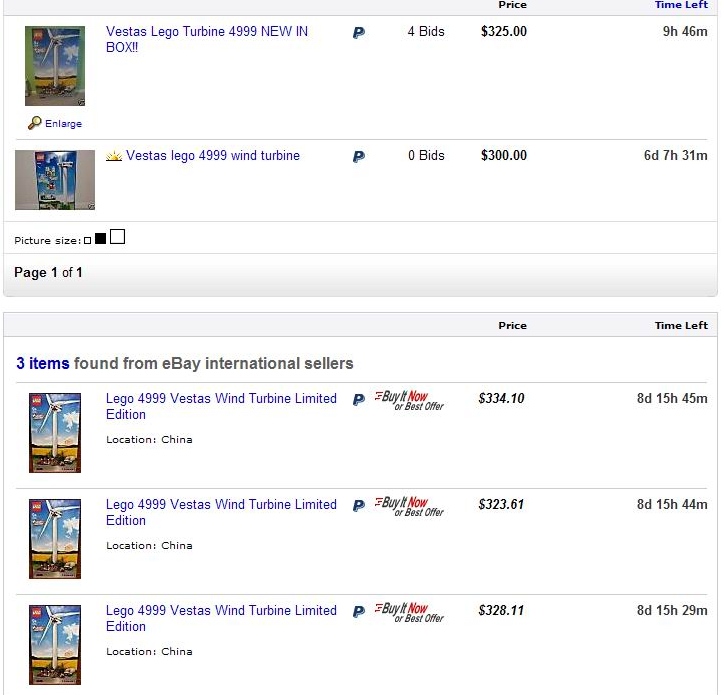Click thumbnail of the $323.61 China listing
Screen dimensions: 724x695
tap(55, 539)
